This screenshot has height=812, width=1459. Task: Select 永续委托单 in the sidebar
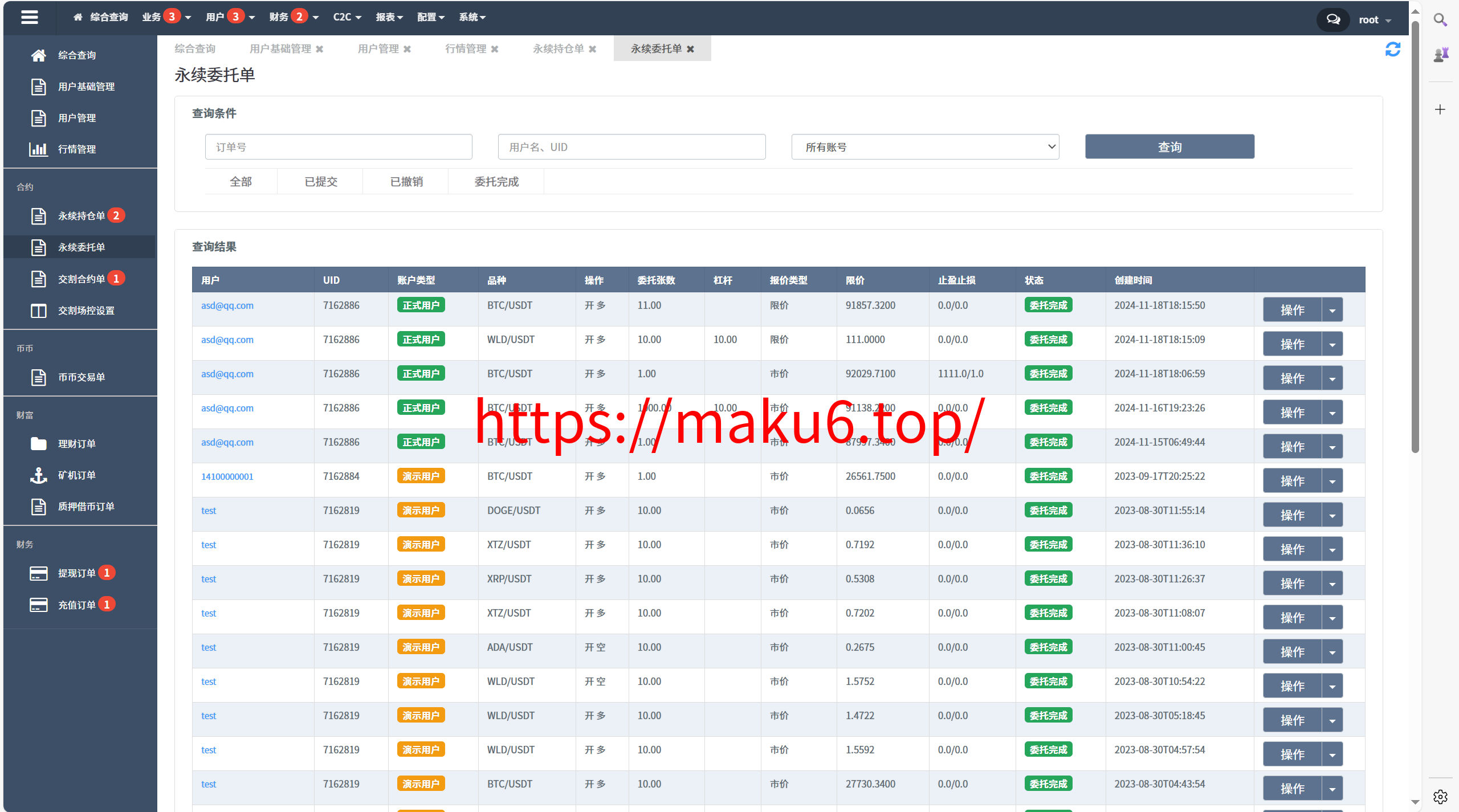coord(80,247)
